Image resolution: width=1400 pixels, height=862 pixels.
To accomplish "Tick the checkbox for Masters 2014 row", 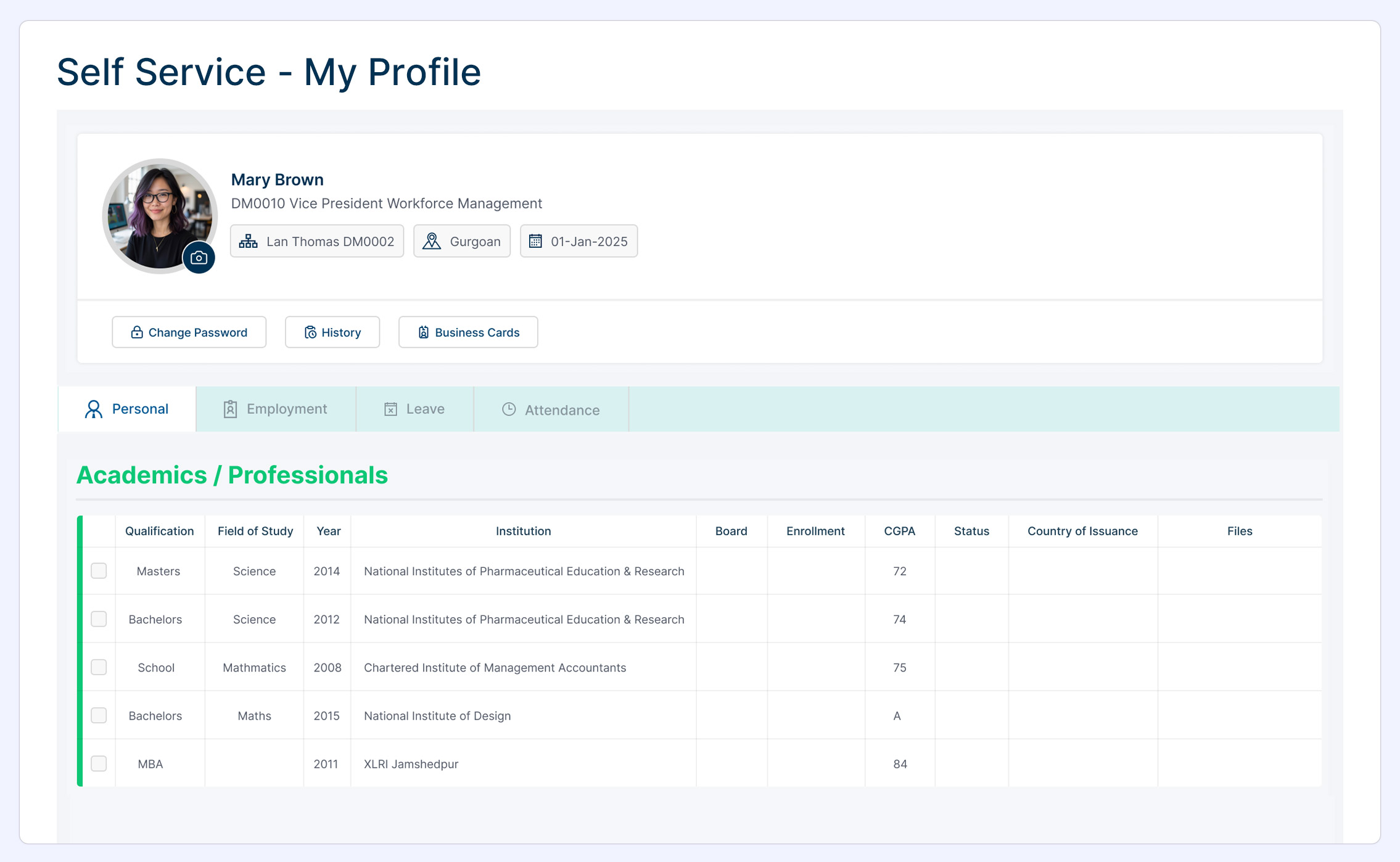I will pos(99,571).
